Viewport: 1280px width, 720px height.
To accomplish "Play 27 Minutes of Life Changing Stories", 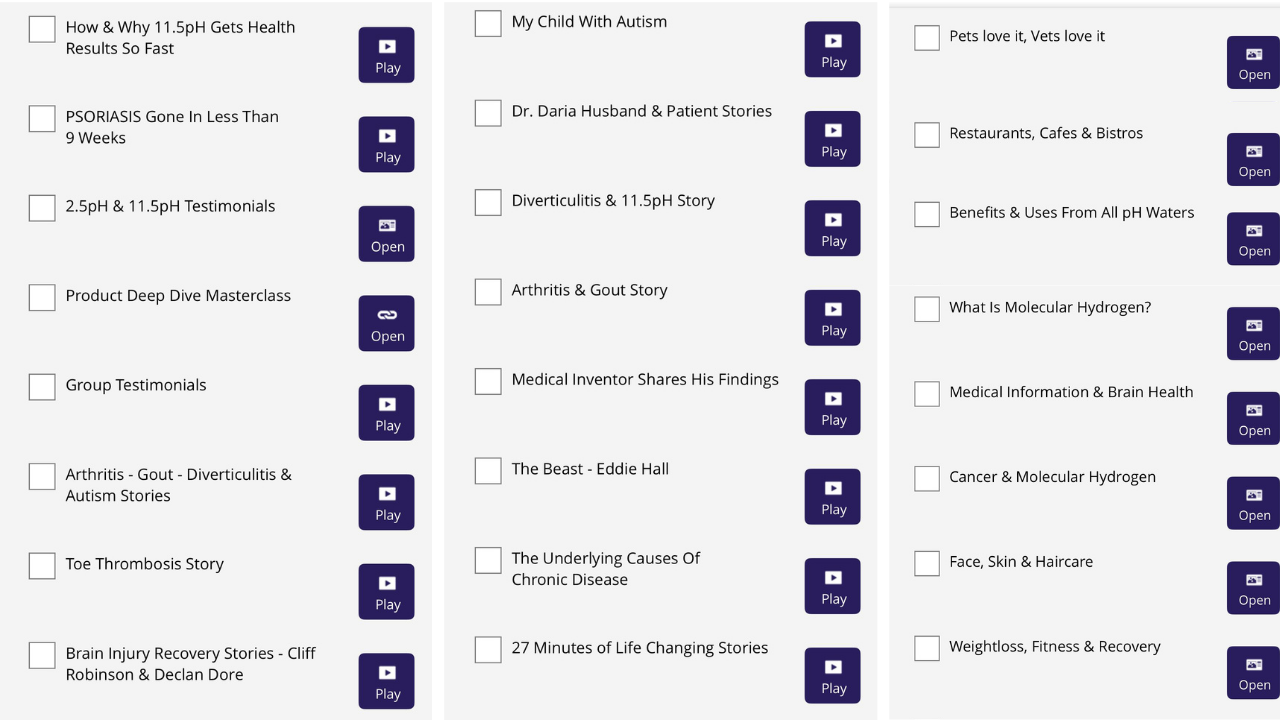I will 833,676.
